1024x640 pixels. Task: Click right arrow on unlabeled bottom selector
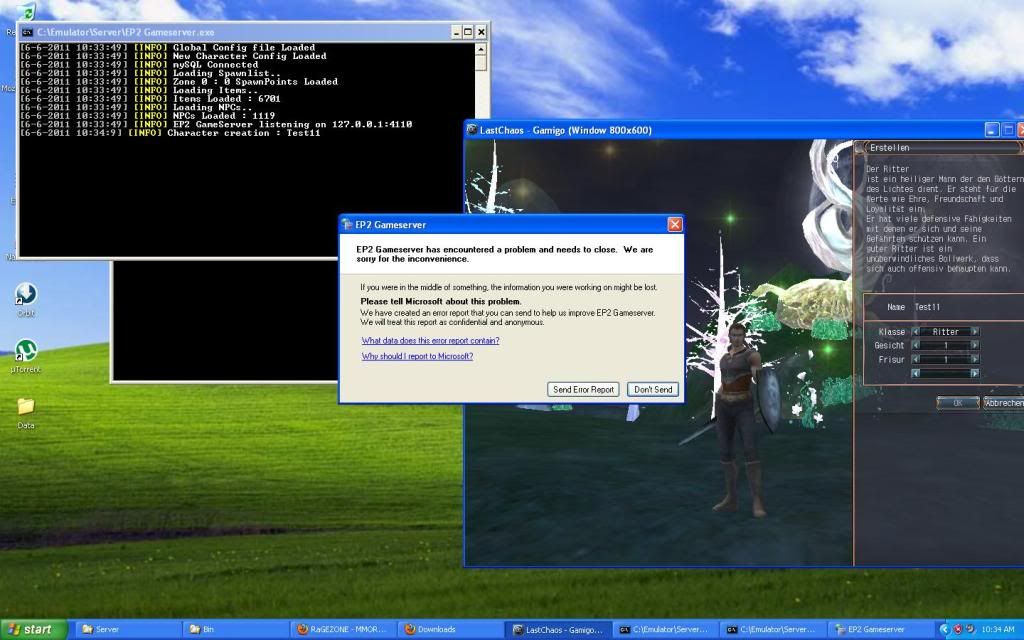[x=975, y=374]
